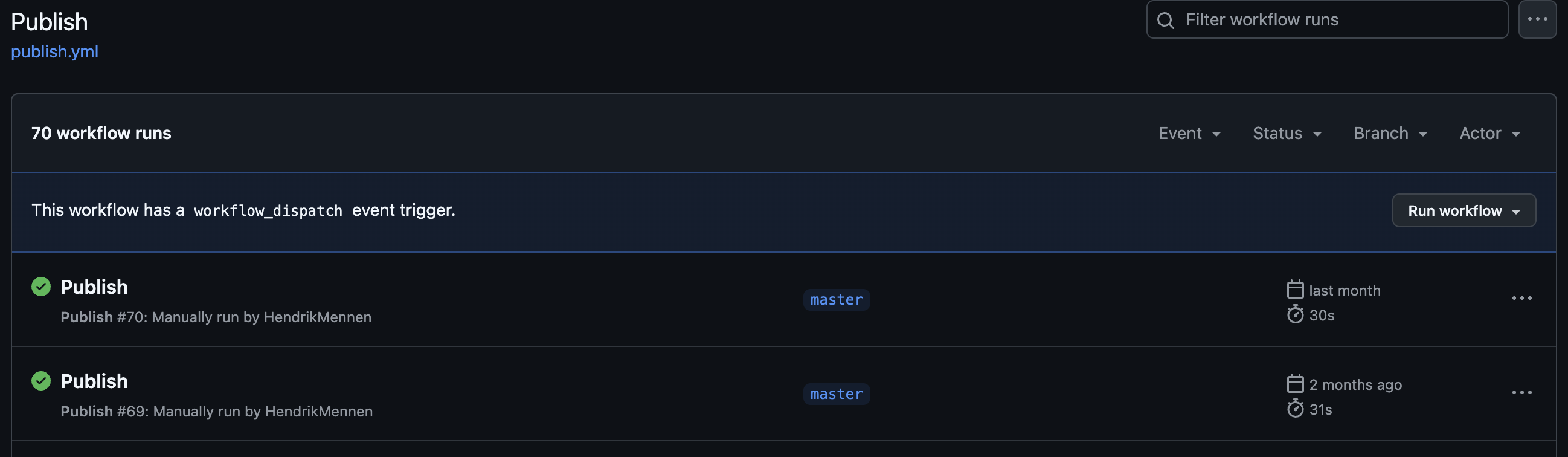Open the workflow options ellipsis menu top right
The height and width of the screenshot is (457, 1568).
[1537, 18]
